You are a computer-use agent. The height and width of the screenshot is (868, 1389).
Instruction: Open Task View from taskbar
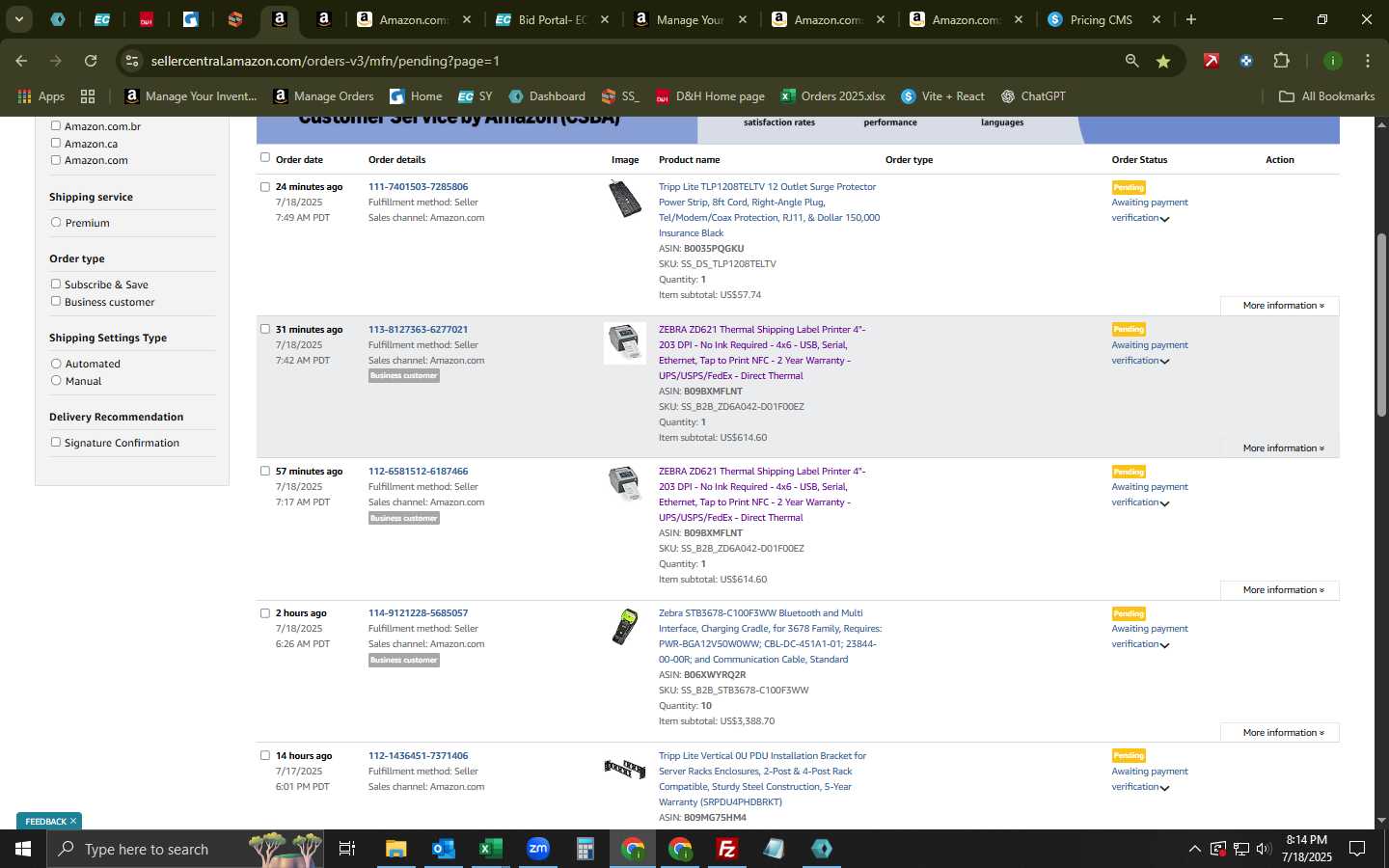point(347,849)
